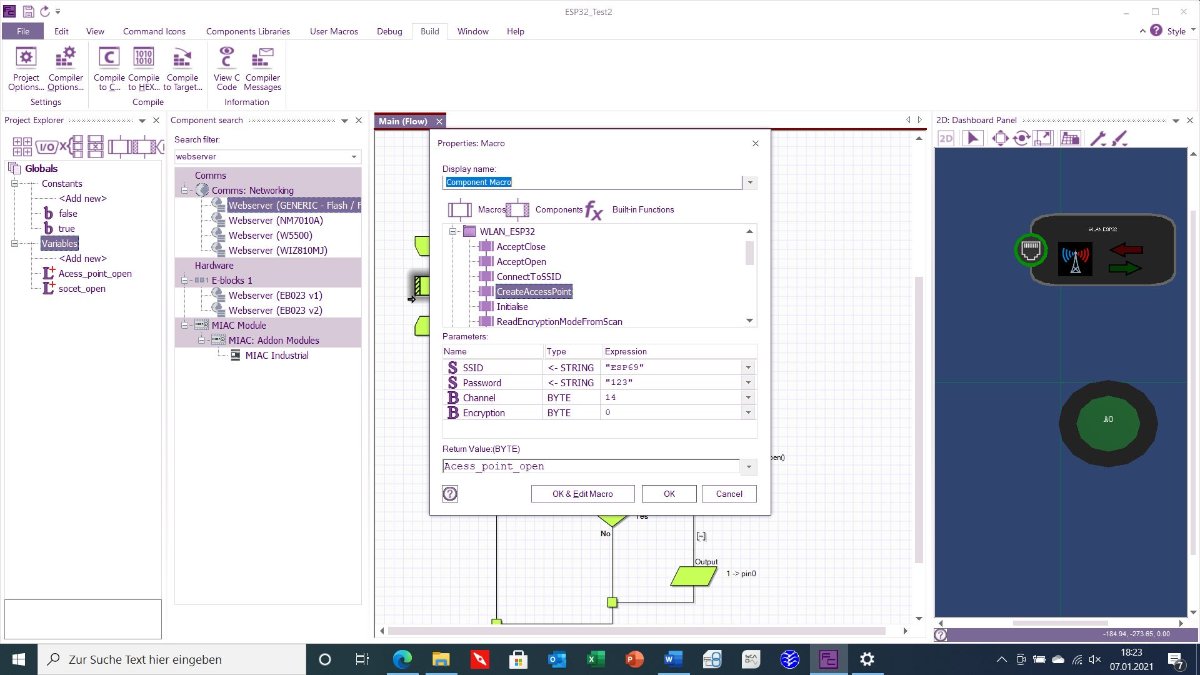Switch to the Debug ribbon tab
The width and height of the screenshot is (1200, 675).
click(x=389, y=31)
